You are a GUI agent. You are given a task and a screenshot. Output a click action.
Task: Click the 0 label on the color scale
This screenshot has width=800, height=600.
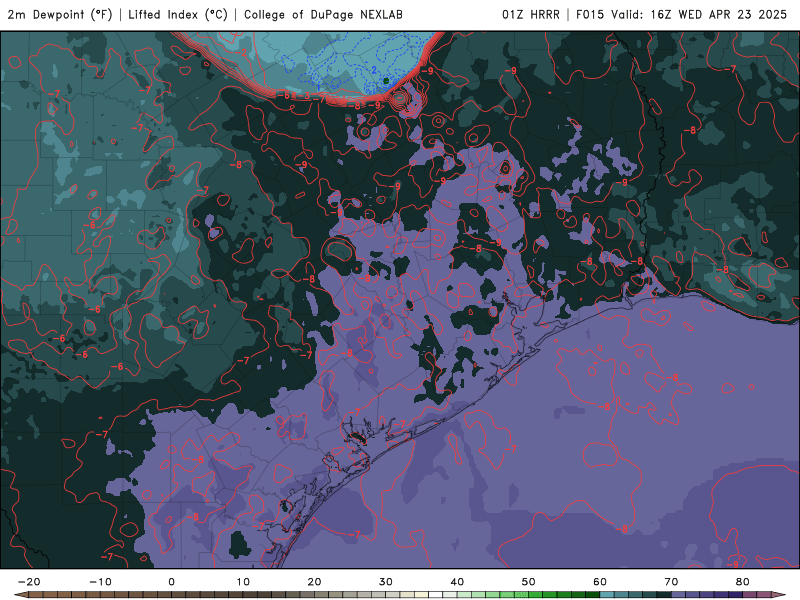(x=171, y=582)
